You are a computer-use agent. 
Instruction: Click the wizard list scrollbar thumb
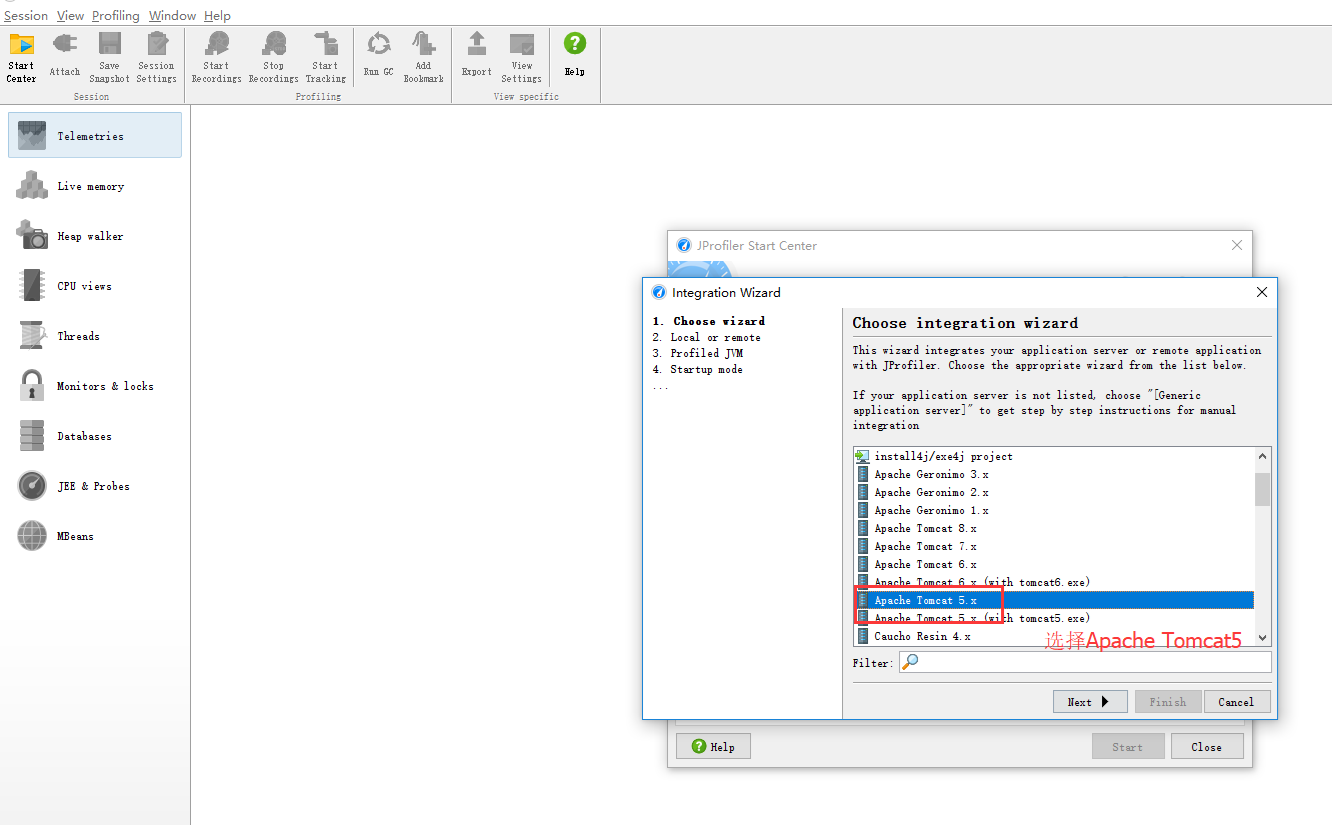click(1263, 489)
